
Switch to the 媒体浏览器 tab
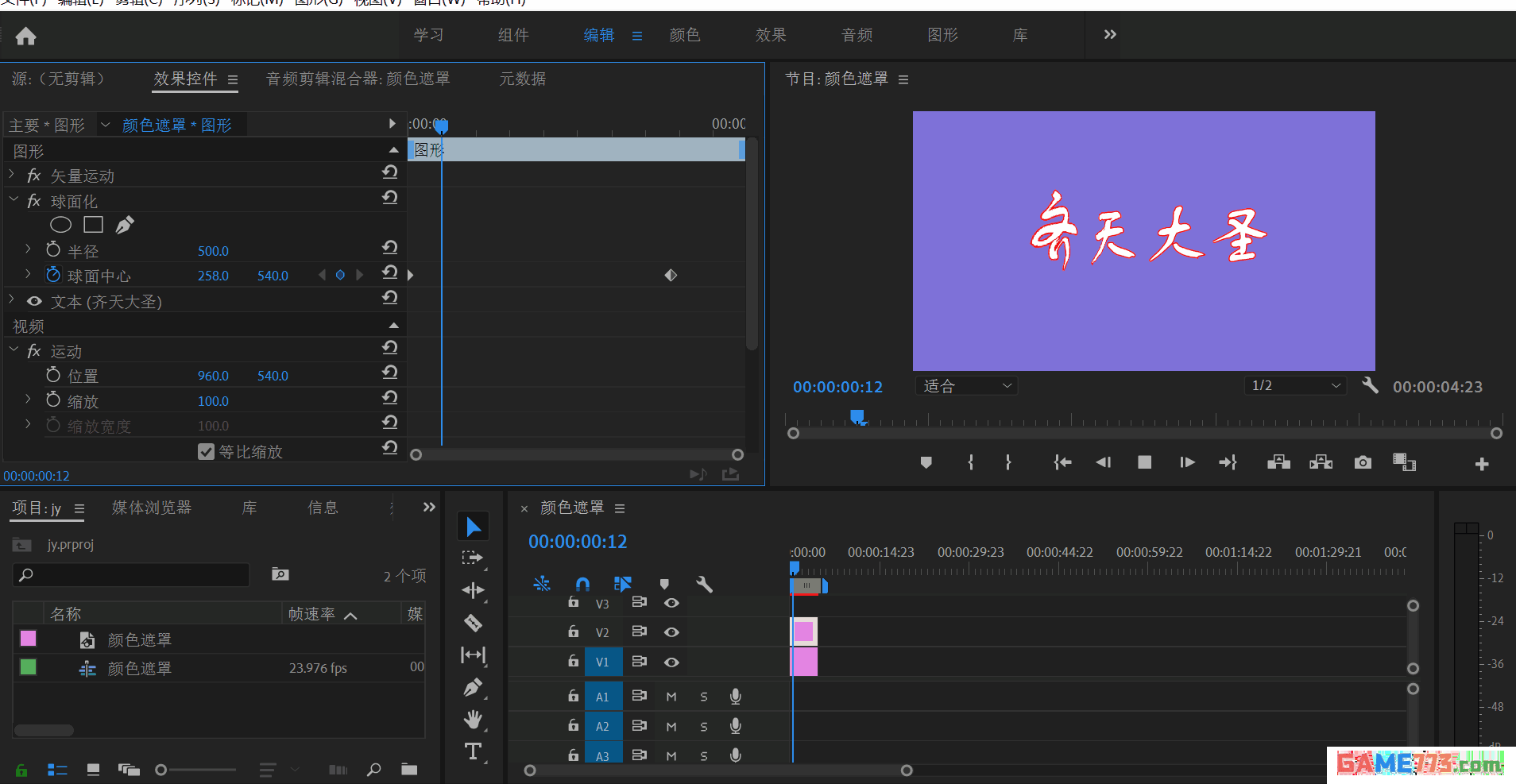151,508
